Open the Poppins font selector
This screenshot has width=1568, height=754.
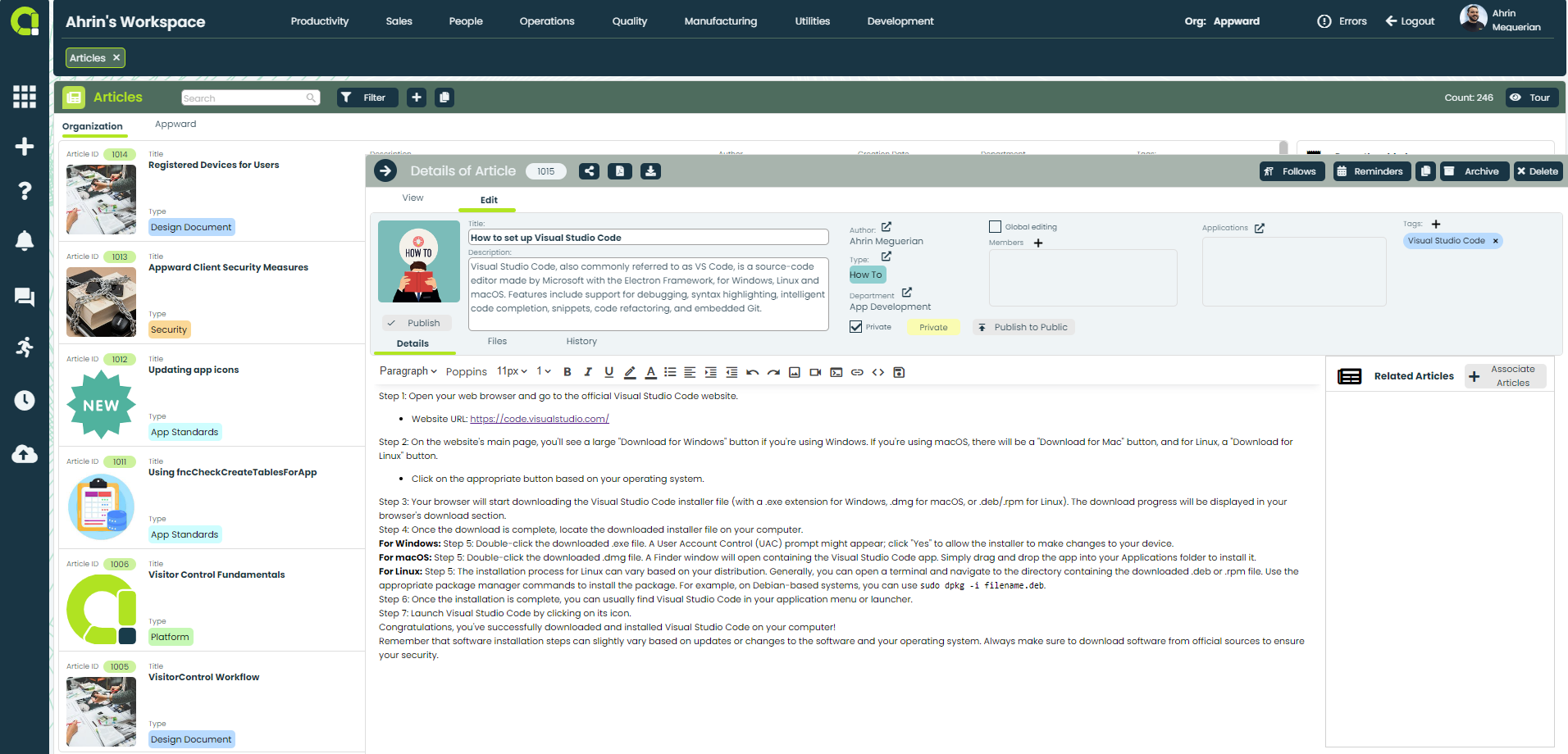(467, 371)
